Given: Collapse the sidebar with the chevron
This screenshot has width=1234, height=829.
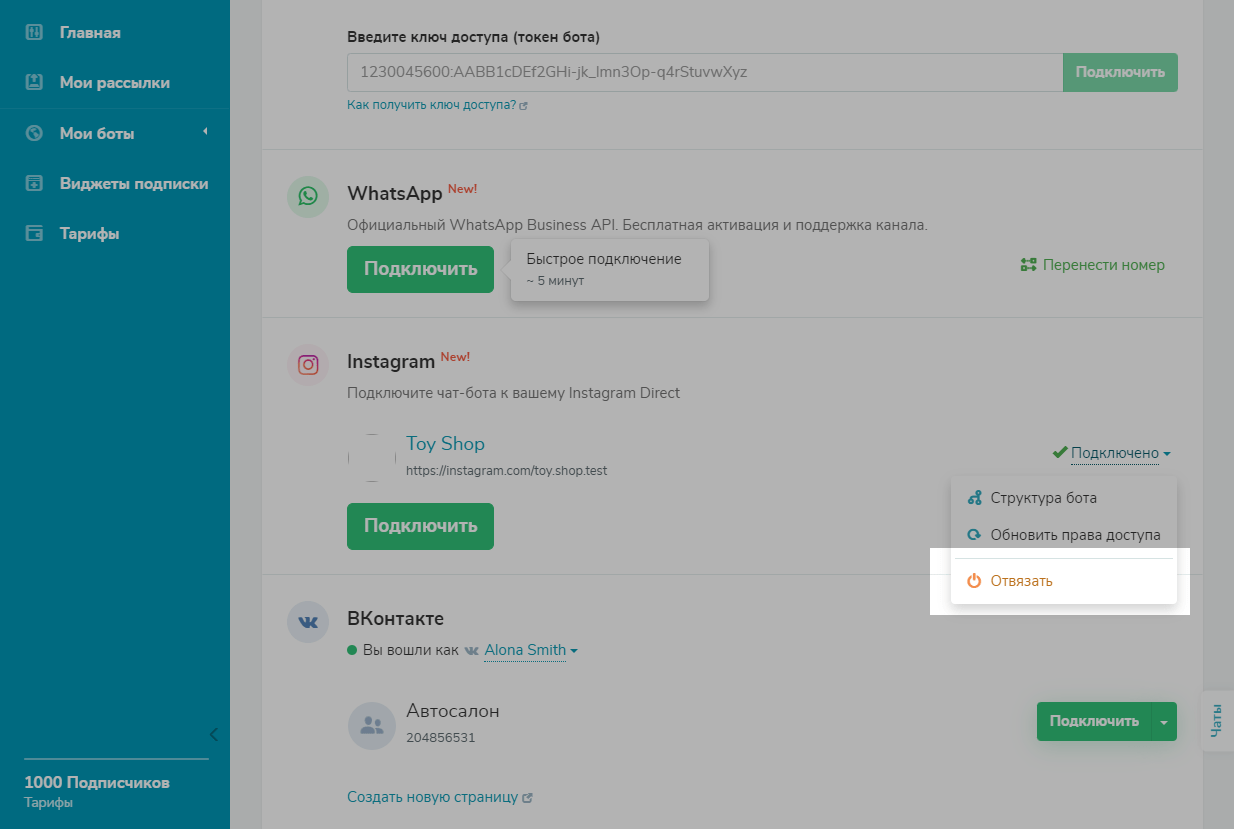Looking at the screenshot, I should 213,735.
